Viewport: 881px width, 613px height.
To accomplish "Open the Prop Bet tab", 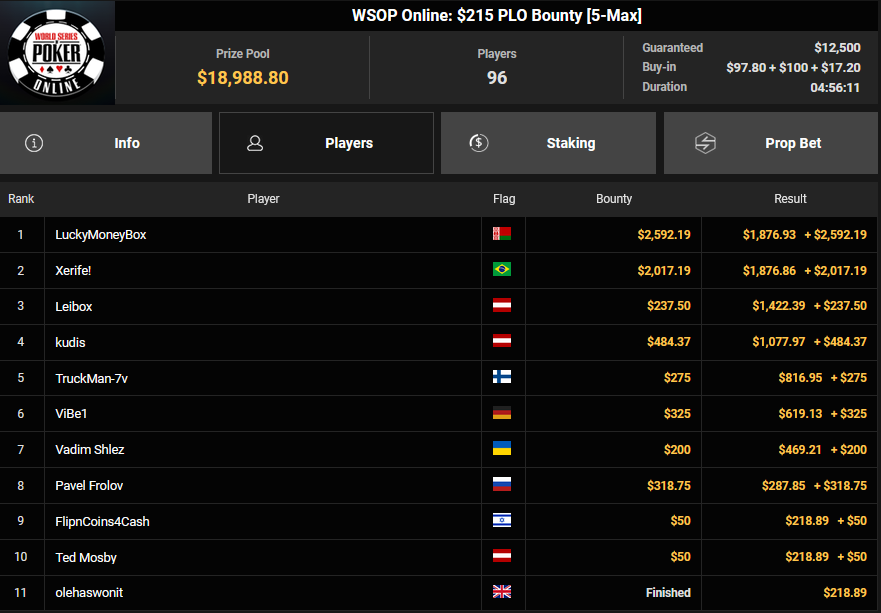I will (x=771, y=143).
